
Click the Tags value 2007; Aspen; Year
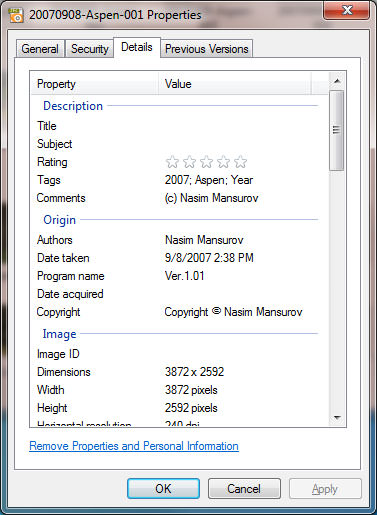pyautogui.click(x=209, y=180)
